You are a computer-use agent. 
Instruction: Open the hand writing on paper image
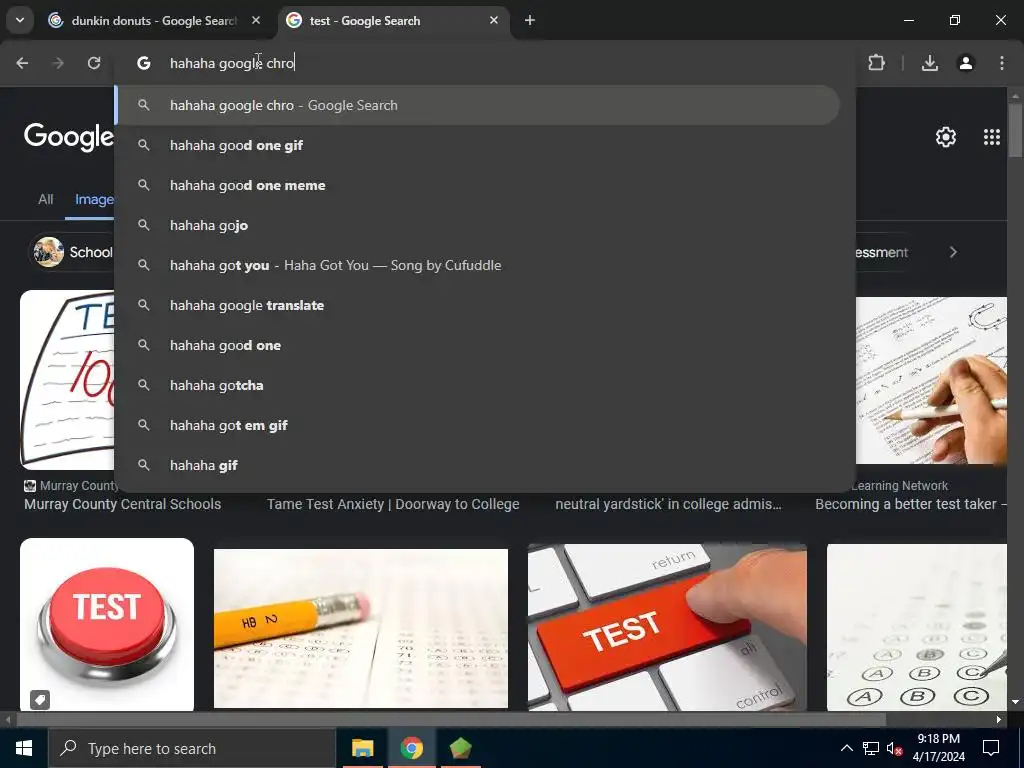click(x=931, y=381)
